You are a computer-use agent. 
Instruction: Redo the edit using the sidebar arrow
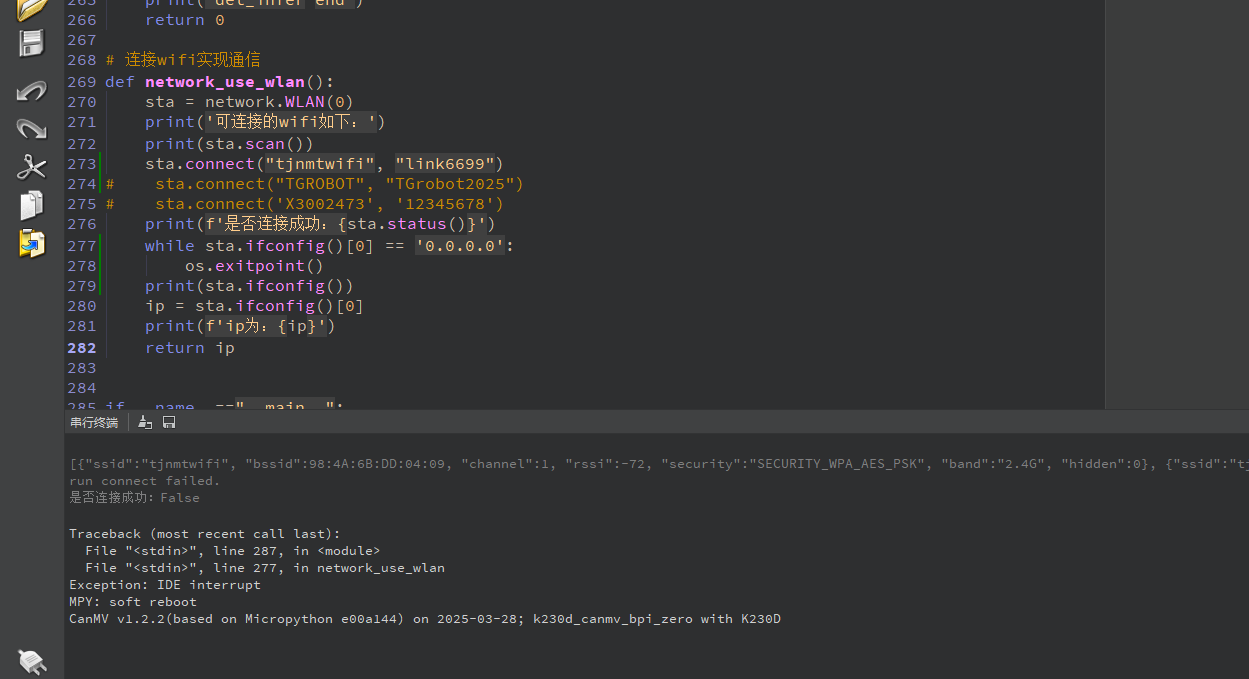point(32,128)
